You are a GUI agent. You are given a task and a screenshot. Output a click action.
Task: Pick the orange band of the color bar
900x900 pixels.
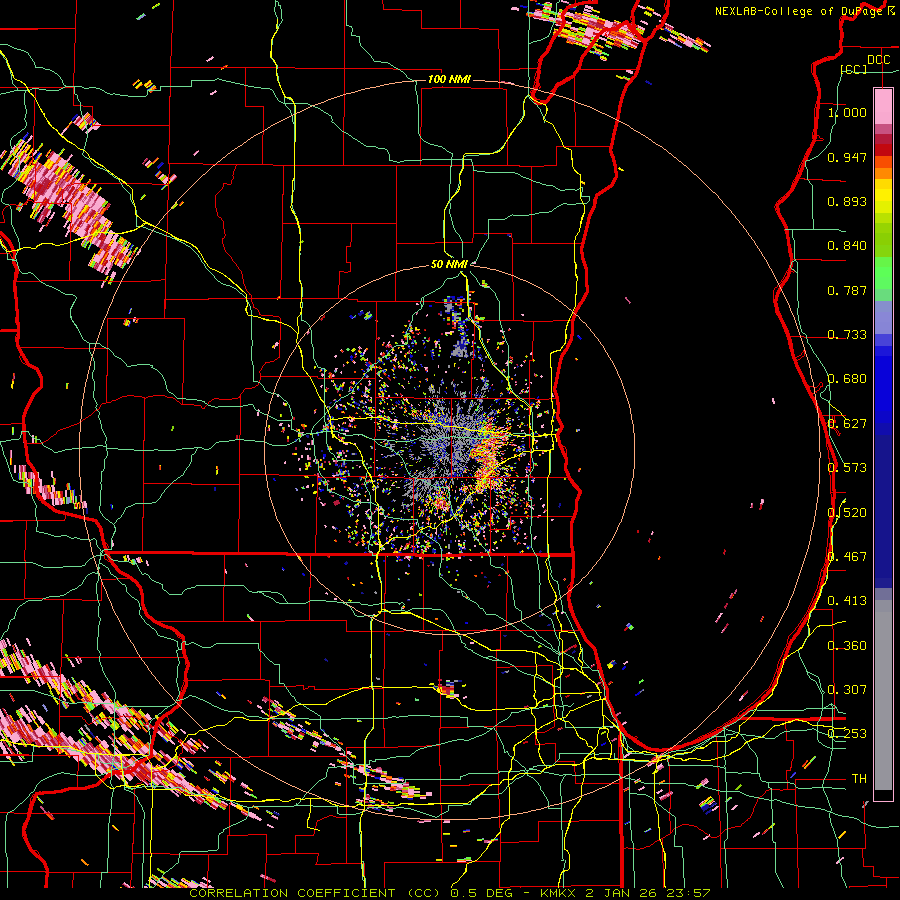tap(883, 174)
